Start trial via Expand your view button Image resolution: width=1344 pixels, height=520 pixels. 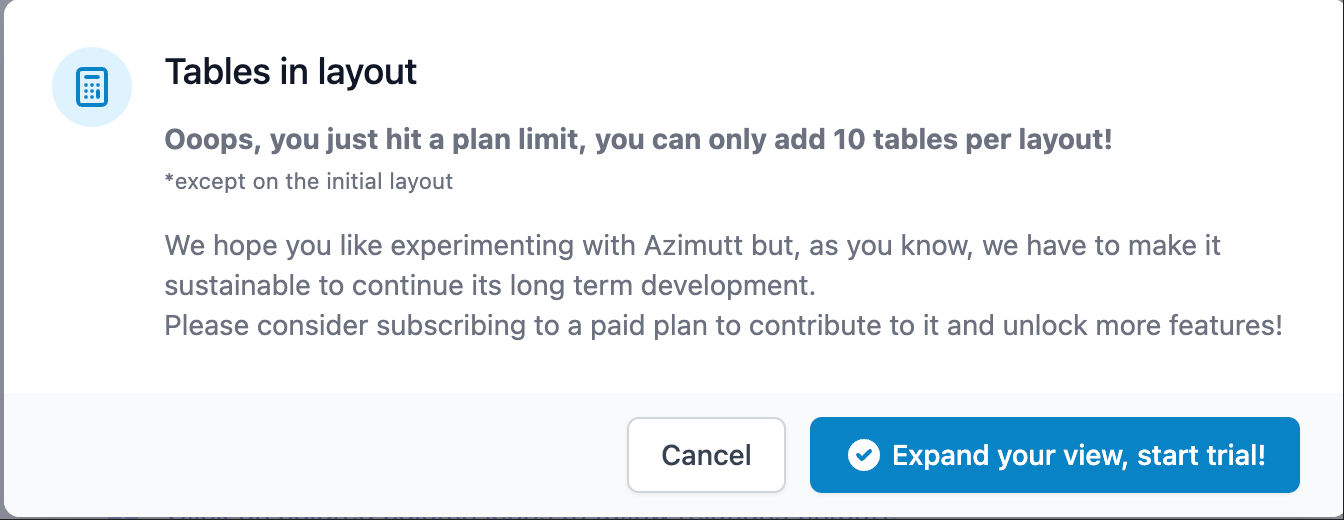(x=1054, y=455)
